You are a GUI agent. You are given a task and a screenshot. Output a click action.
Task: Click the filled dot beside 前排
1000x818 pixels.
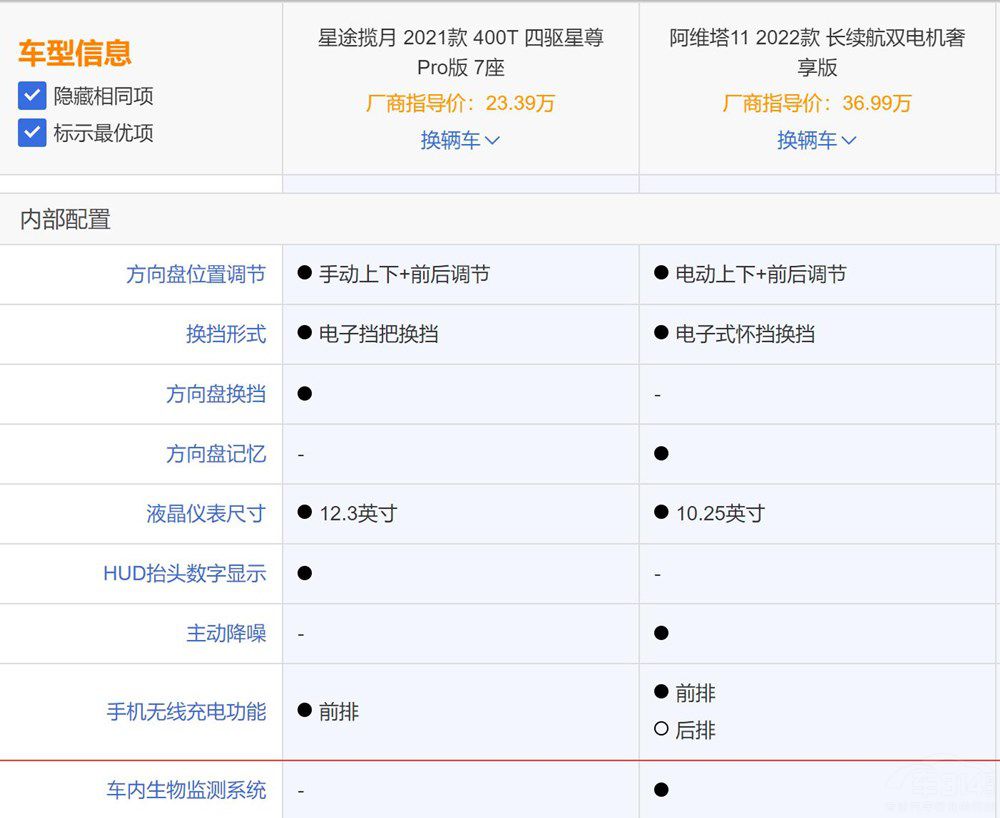[661, 692]
